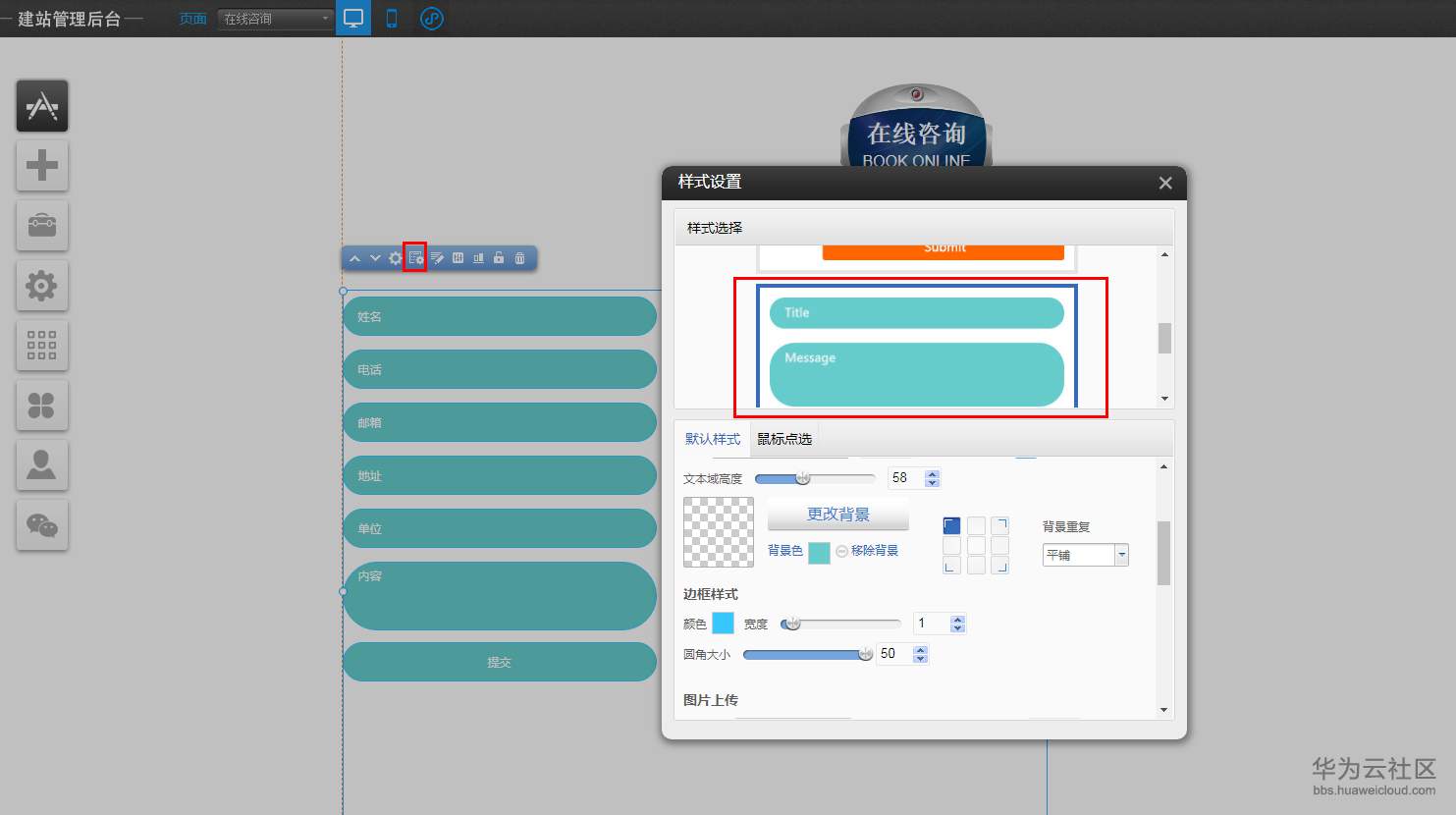Click the 圆角大小 value field showing 50
The width and height of the screenshot is (1456, 815).
click(893, 654)
